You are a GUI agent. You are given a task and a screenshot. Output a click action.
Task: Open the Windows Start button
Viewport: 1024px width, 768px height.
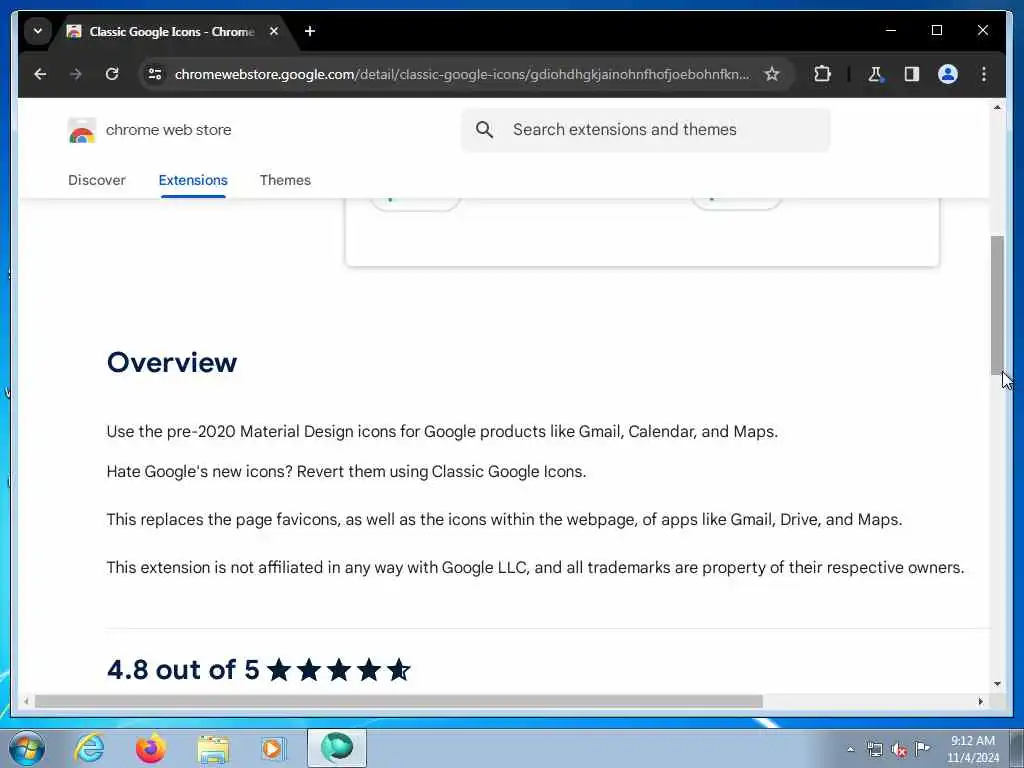click(x=27, y=748)
